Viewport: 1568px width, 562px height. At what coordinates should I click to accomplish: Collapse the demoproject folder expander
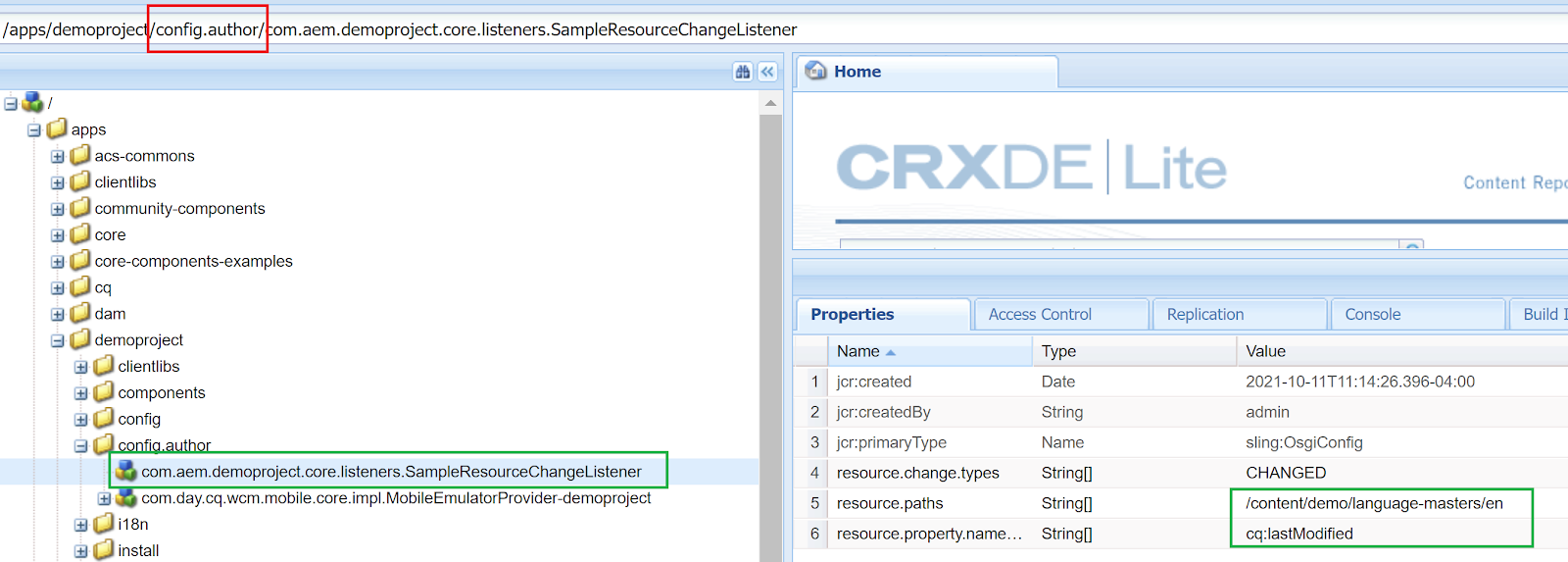pyautogui.click(x=58, y=340)
